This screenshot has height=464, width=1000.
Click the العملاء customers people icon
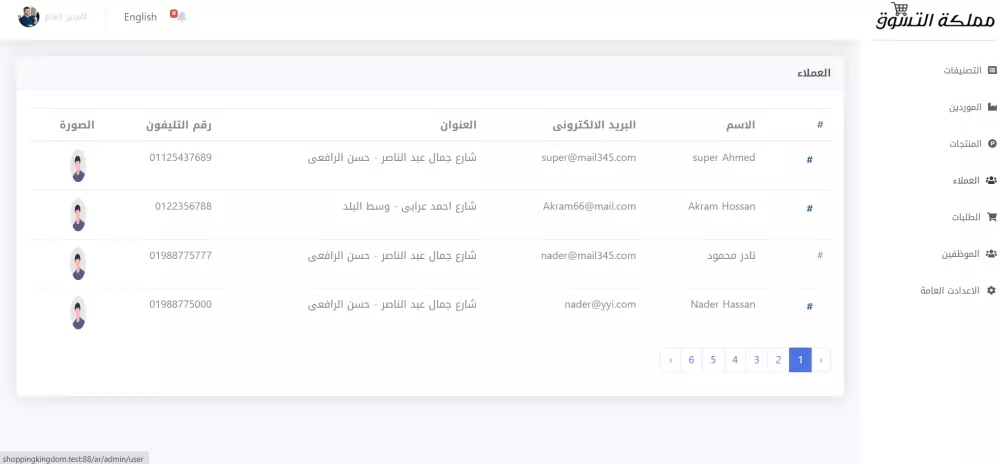(991, 180)
